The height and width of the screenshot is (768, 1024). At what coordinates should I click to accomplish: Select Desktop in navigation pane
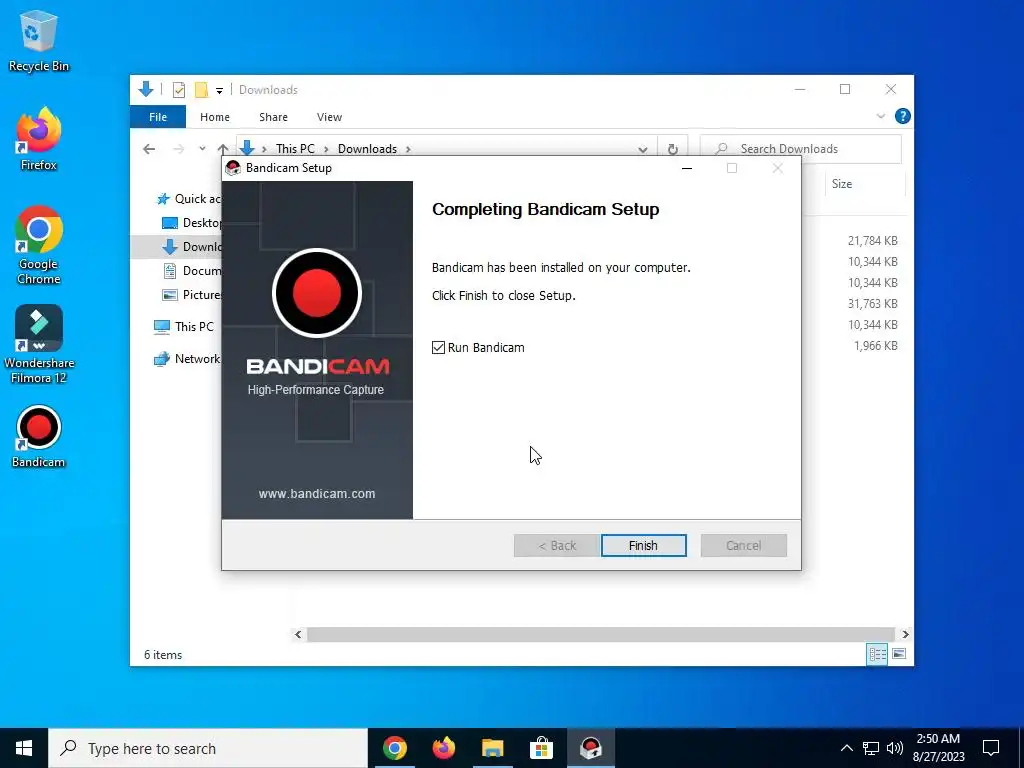(x=191, y=223)
